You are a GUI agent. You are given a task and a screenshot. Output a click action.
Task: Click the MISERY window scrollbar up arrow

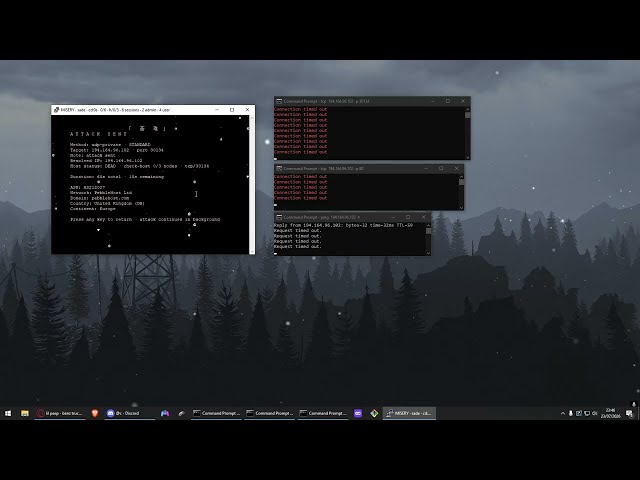click(252, 118)
